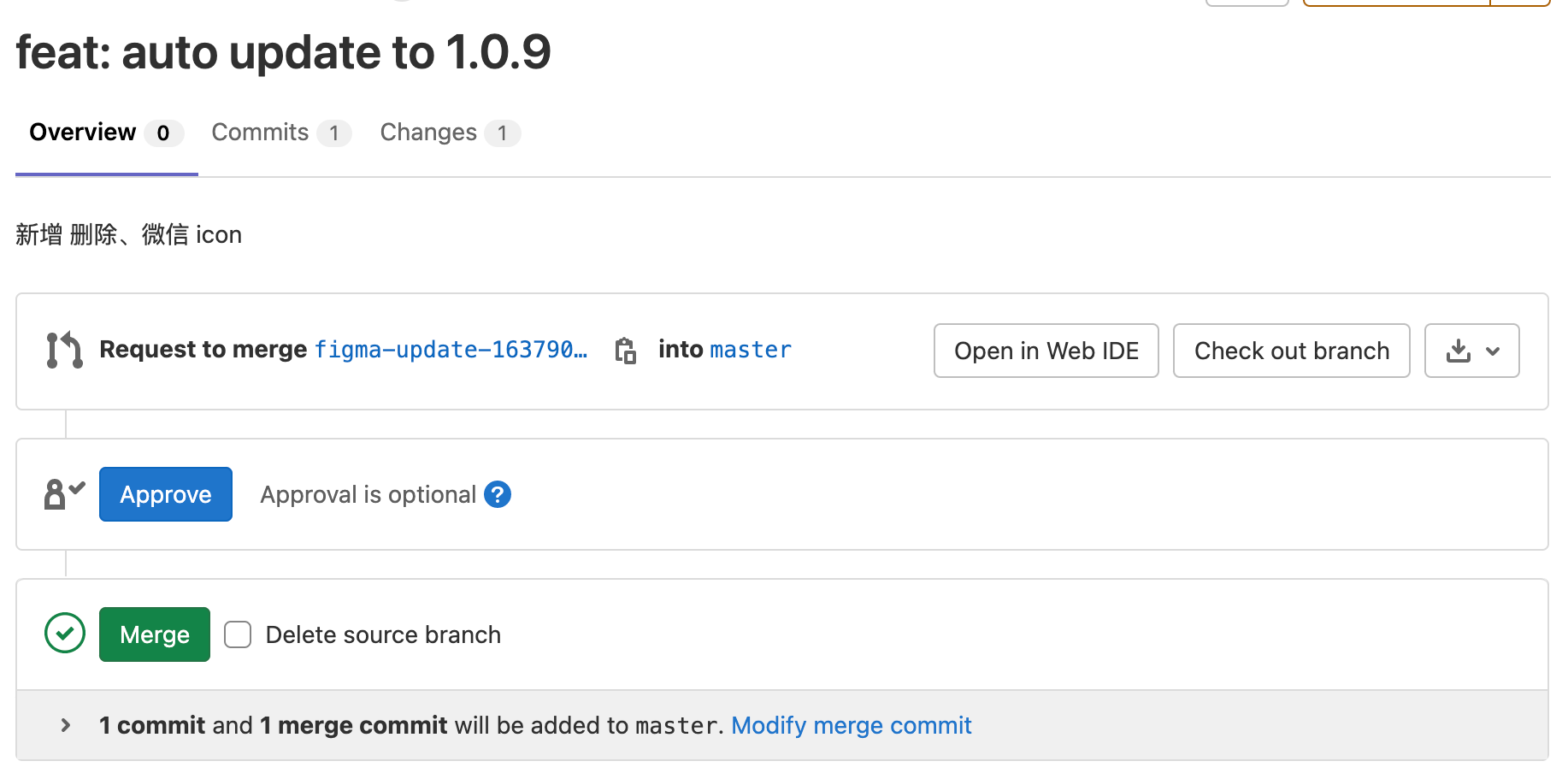Click the Open in Web IDE button
Screen dimensions: 1568x773
[1046, 351]
